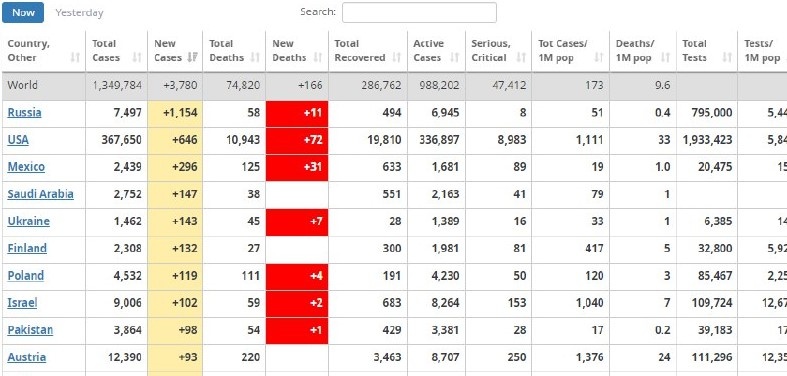Sort table by Total Cases arrows icon
Image resolution: width=787 pixels, height=376 pixels.
[x=137, y=58]
